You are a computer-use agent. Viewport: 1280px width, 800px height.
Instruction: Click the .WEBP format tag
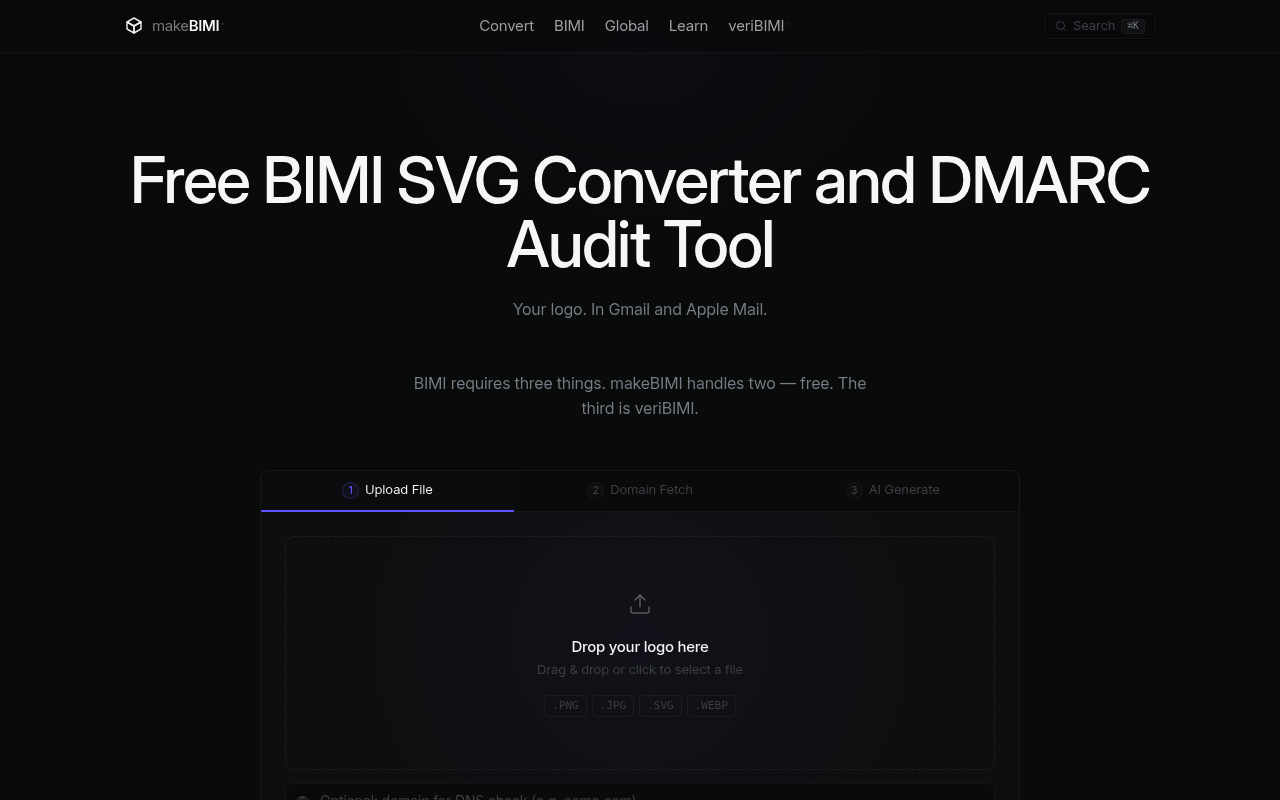pos(711,706)
